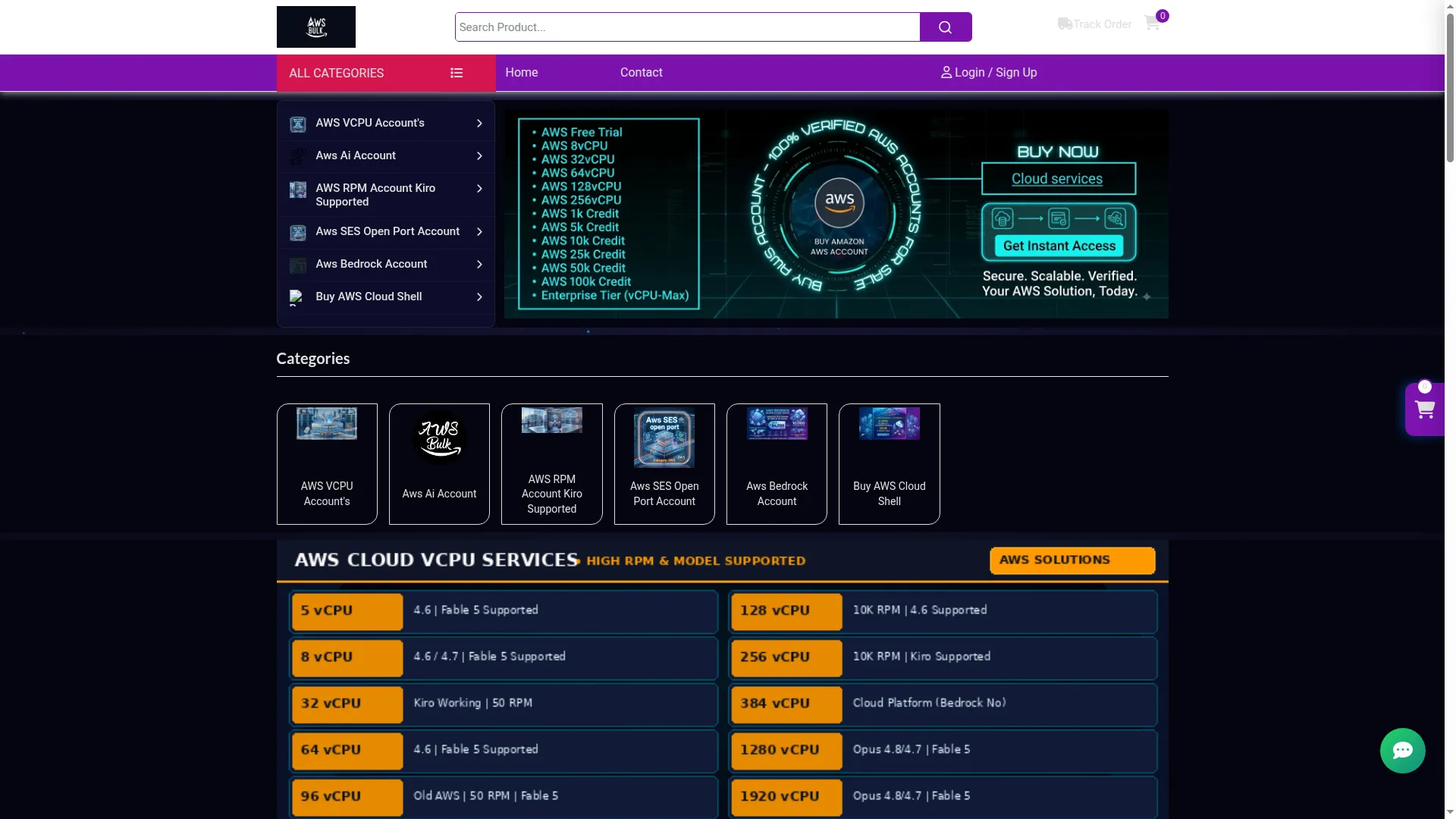Open Aws SES Open Port card image
The width and height of the screenshot is (1456, 819).
pyautogui.click(x=664, y=438)
